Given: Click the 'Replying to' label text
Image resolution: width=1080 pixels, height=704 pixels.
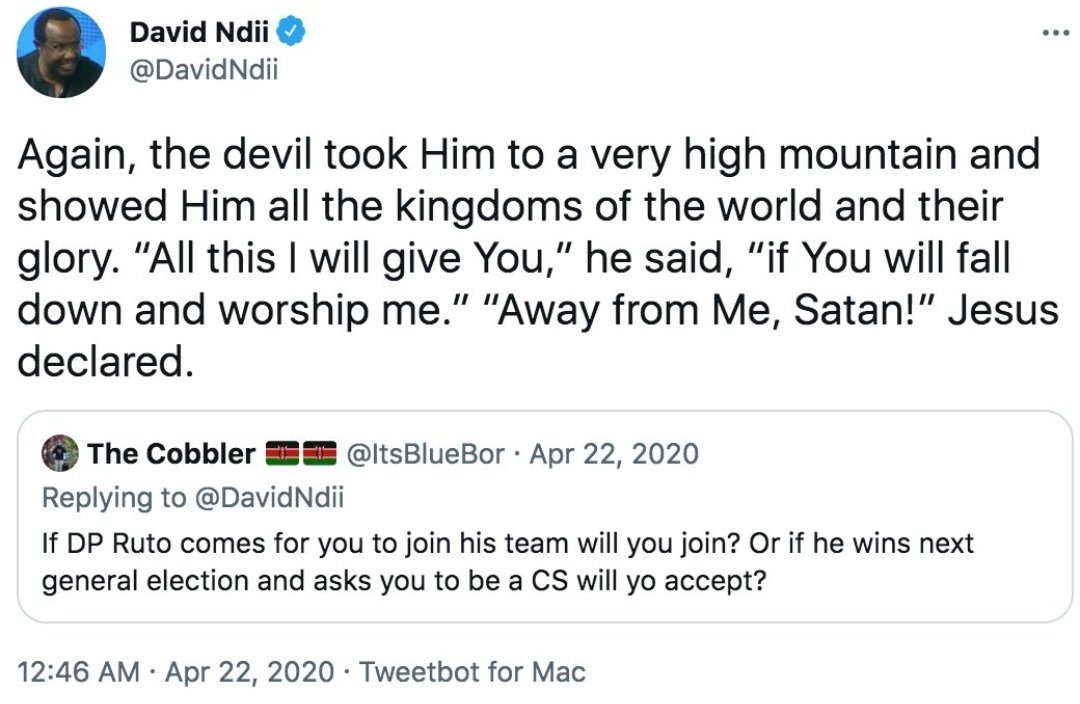Looking at the screenshot, I should [x=114, y=497].
